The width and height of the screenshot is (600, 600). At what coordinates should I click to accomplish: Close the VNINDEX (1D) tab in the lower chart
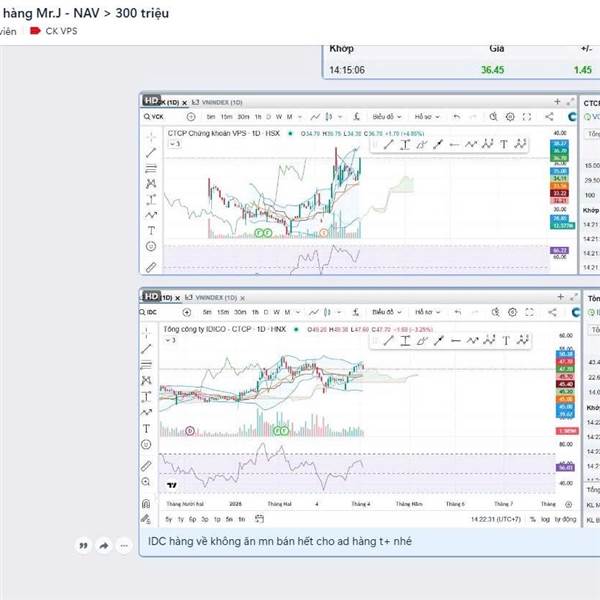(x=242, y=298)
